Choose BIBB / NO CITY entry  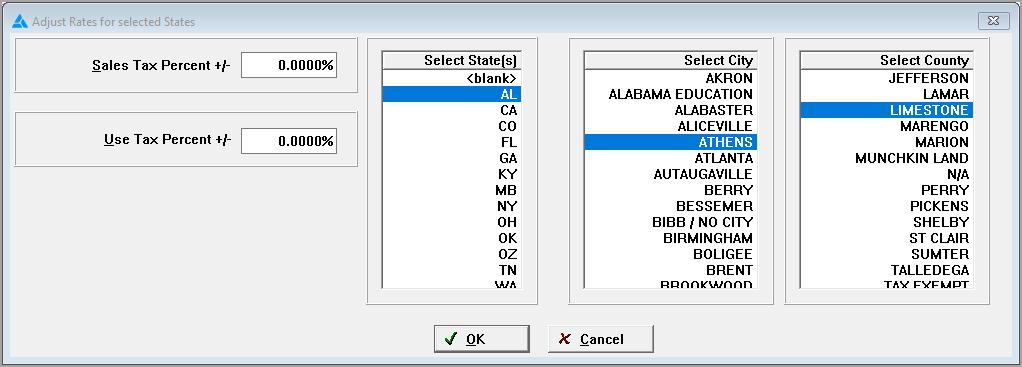(x=671, y=222)
